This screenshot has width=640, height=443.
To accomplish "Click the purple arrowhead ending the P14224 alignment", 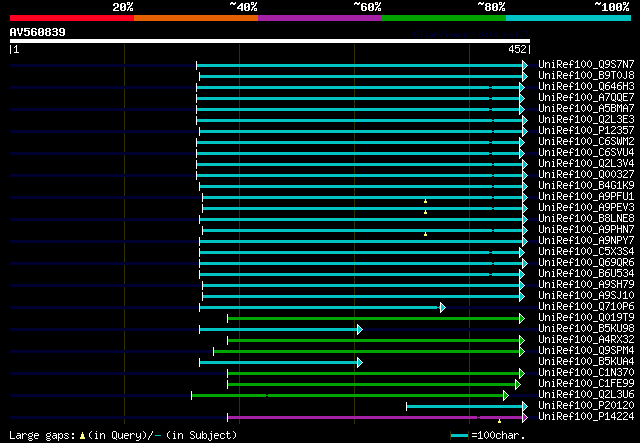I will (525, 417).
